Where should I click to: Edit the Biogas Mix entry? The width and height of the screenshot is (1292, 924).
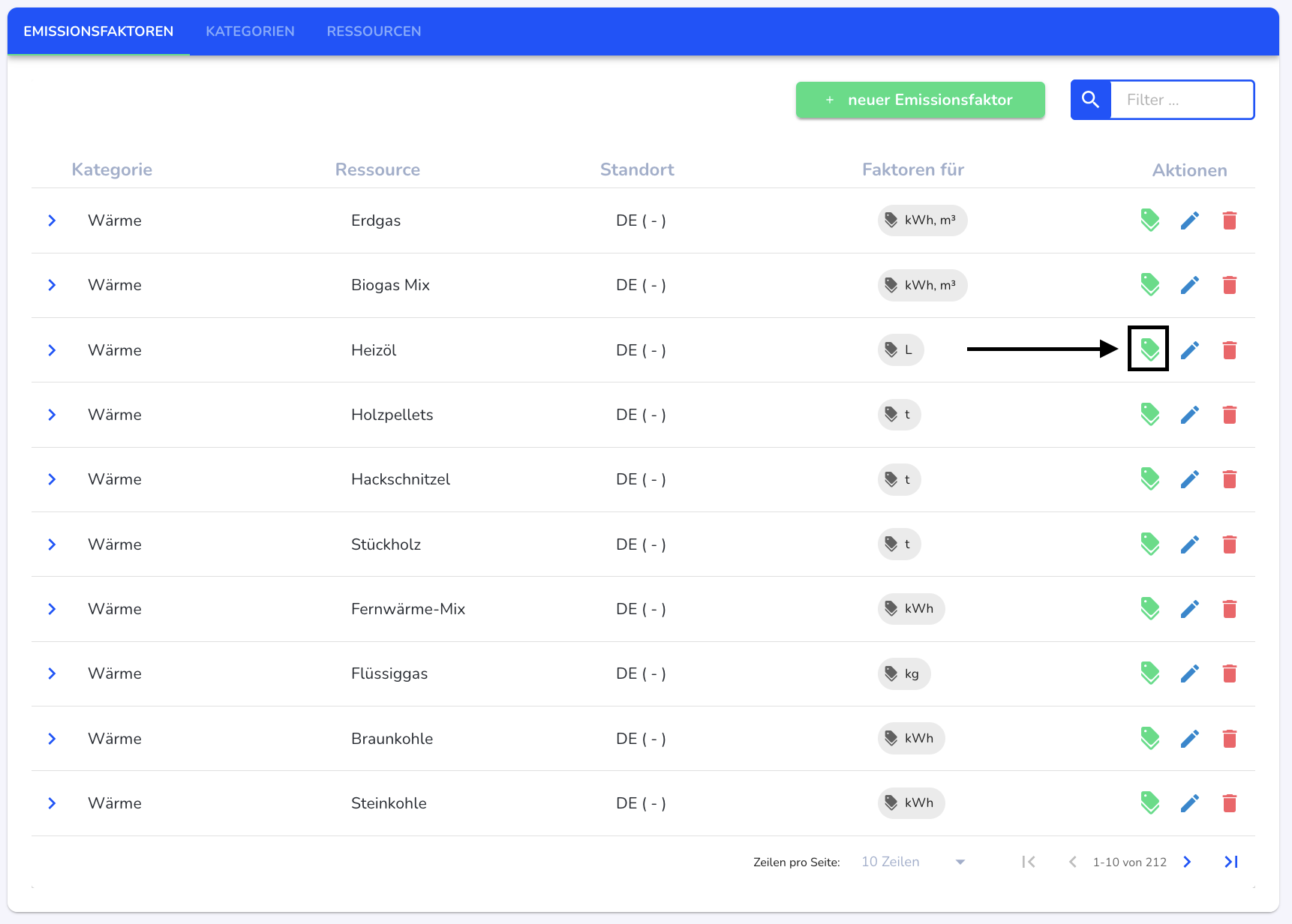(x=1189, y=285)
